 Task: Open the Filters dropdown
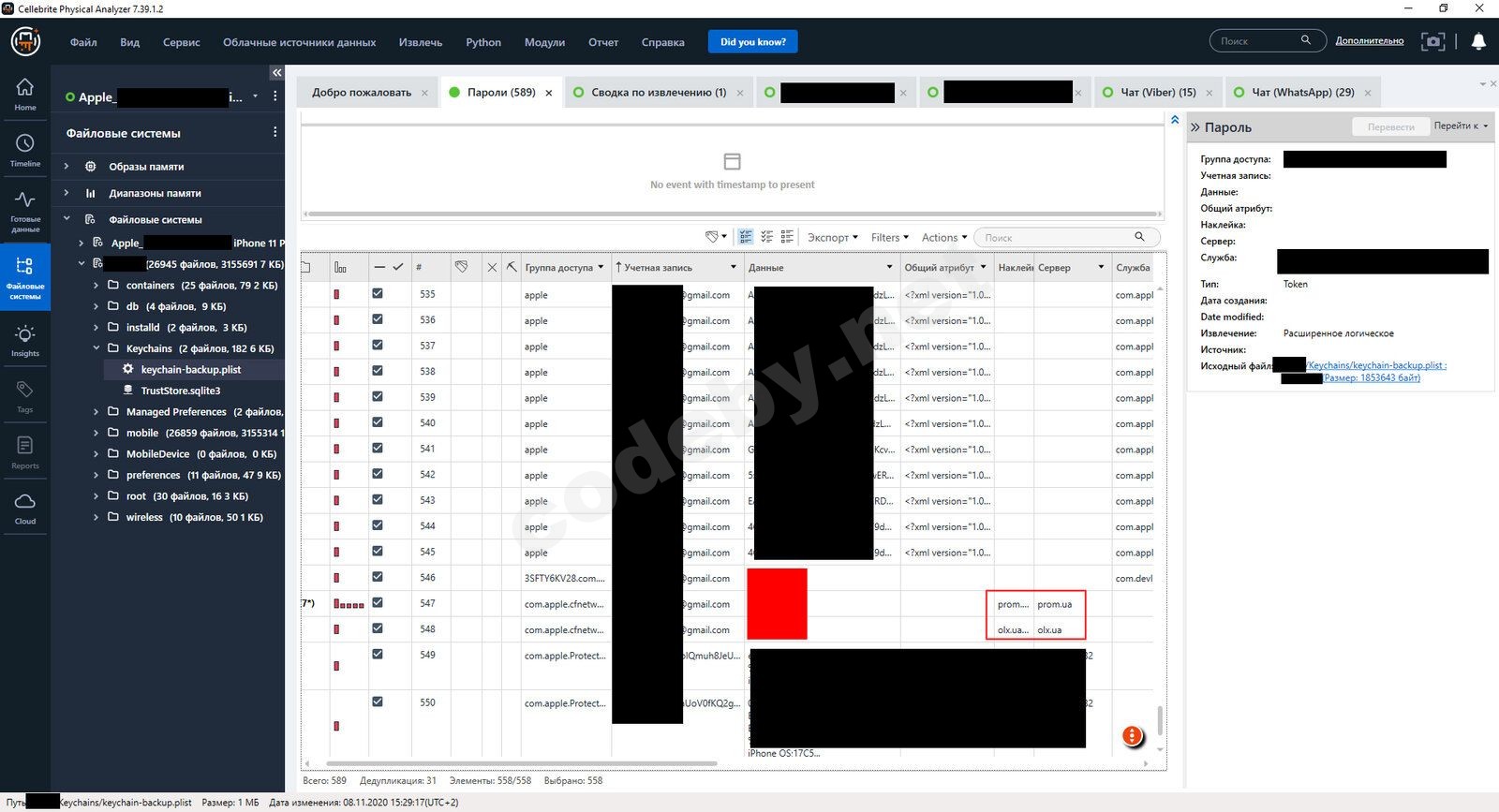[x=889, y=237]
